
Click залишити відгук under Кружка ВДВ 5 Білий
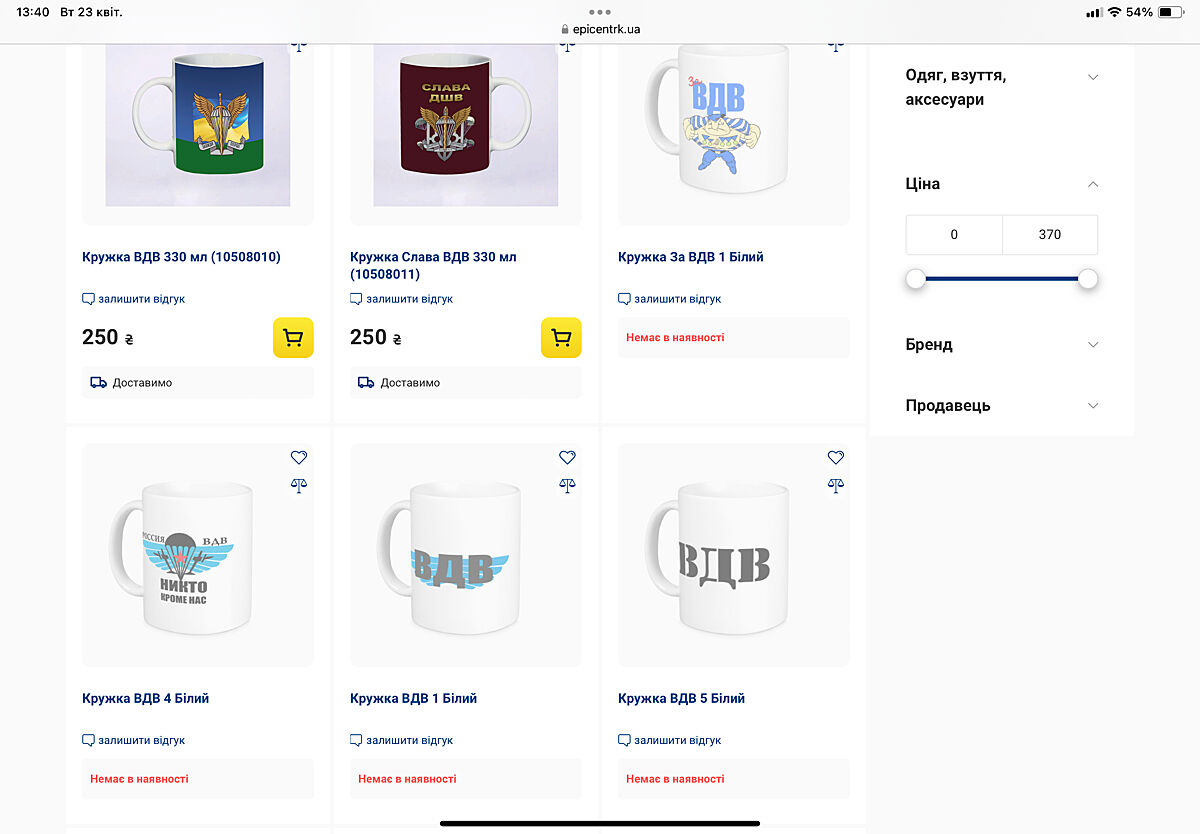pos(677,741)
